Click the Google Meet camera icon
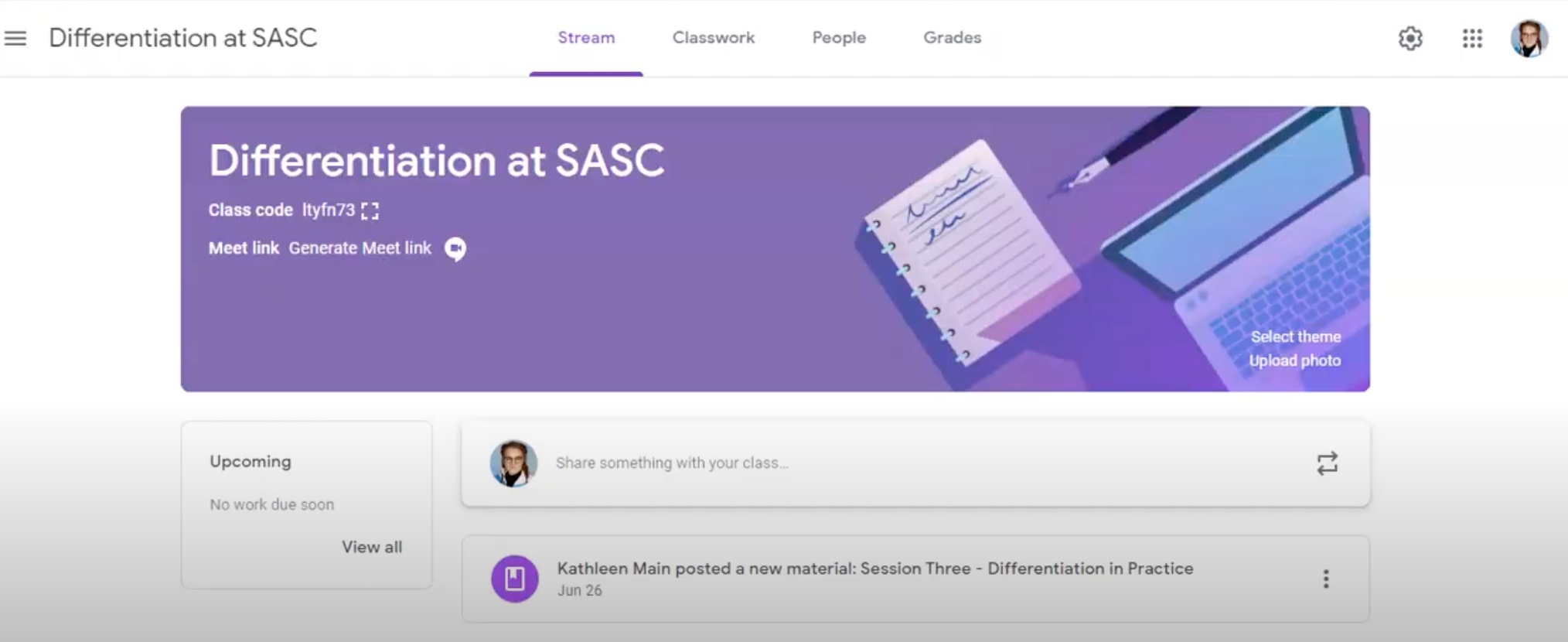The width and height of the screenshot is (1568, 642). tap(455, 249)
